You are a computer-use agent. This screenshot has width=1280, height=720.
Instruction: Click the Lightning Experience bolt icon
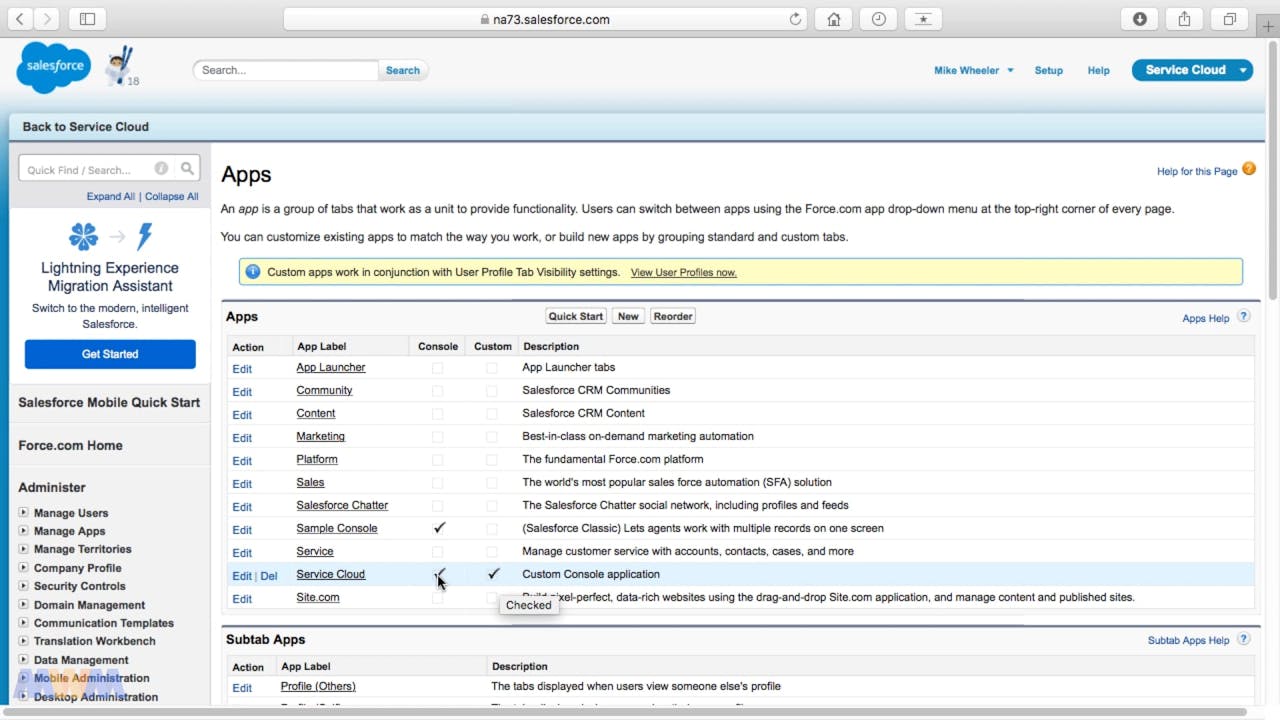pyautogui.click(x=145, y=236)
